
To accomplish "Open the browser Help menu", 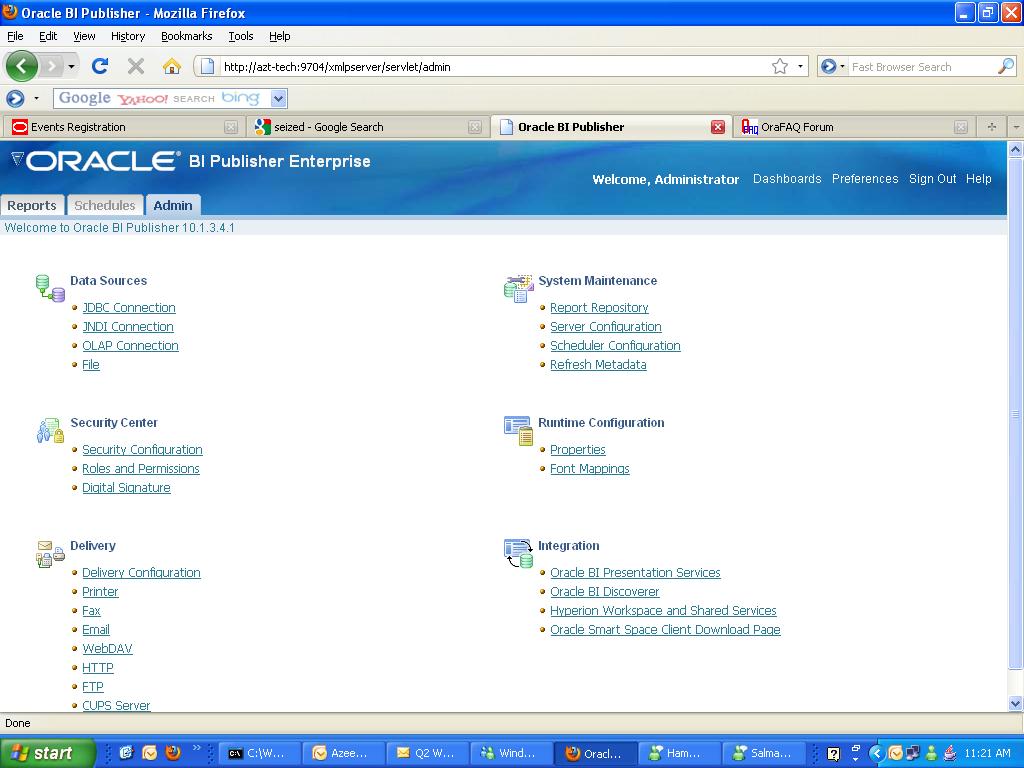I will tap(280, 36).
